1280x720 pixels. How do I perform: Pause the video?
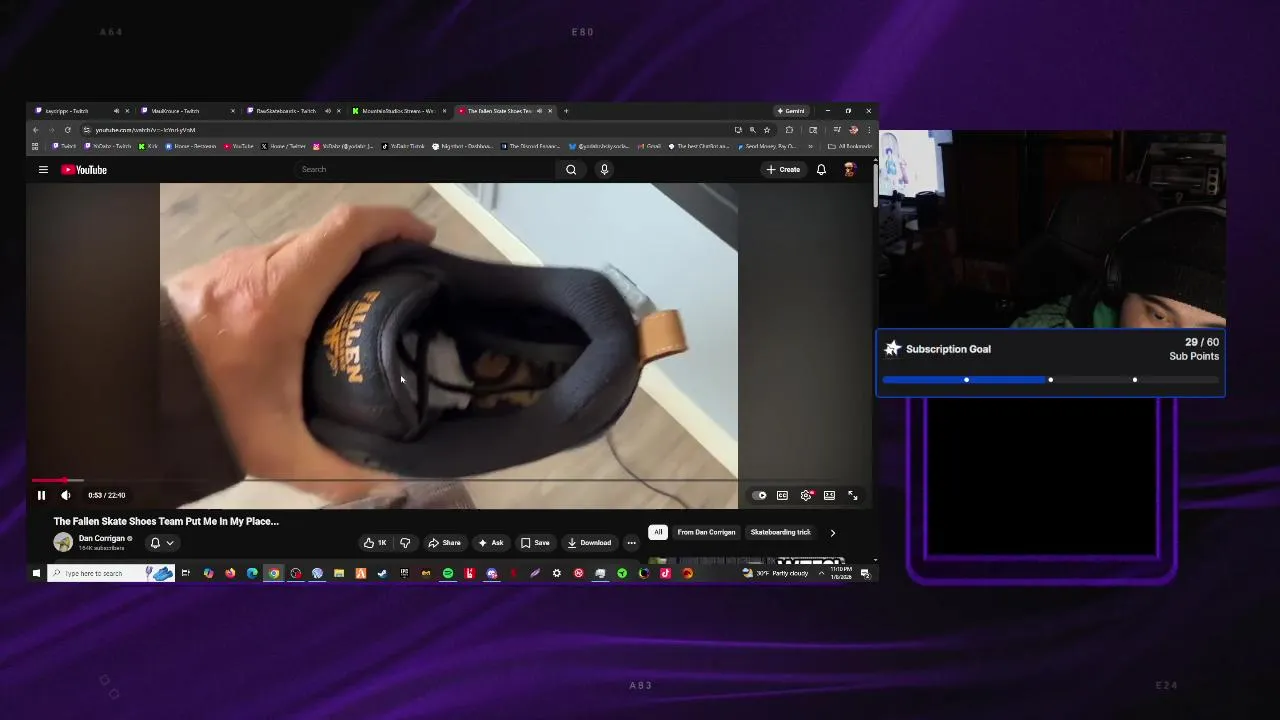coord(41,495)
